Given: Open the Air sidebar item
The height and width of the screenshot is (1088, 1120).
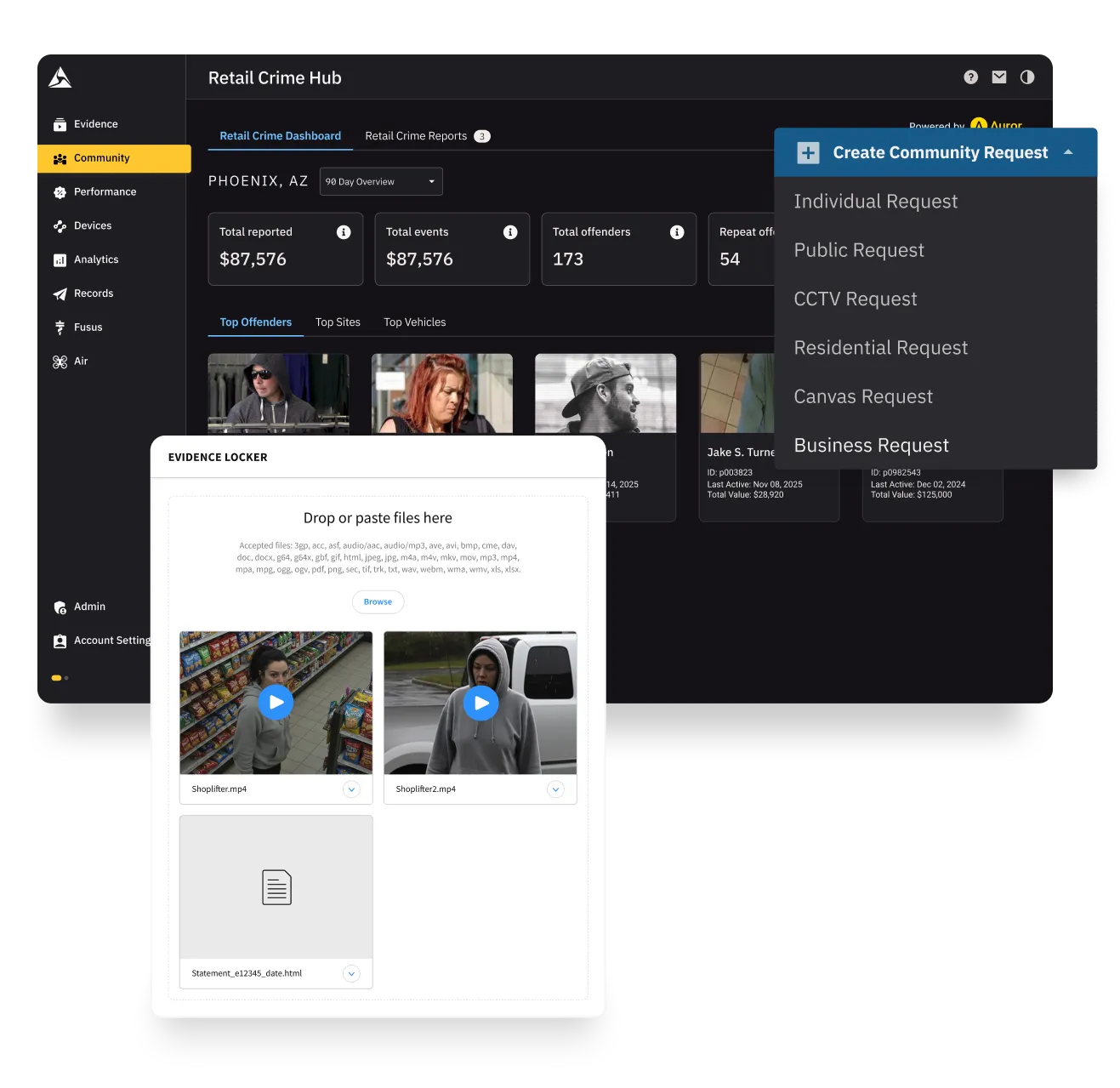Looking at the screenshot, I should pyautogui.click(x=71, y=362).
